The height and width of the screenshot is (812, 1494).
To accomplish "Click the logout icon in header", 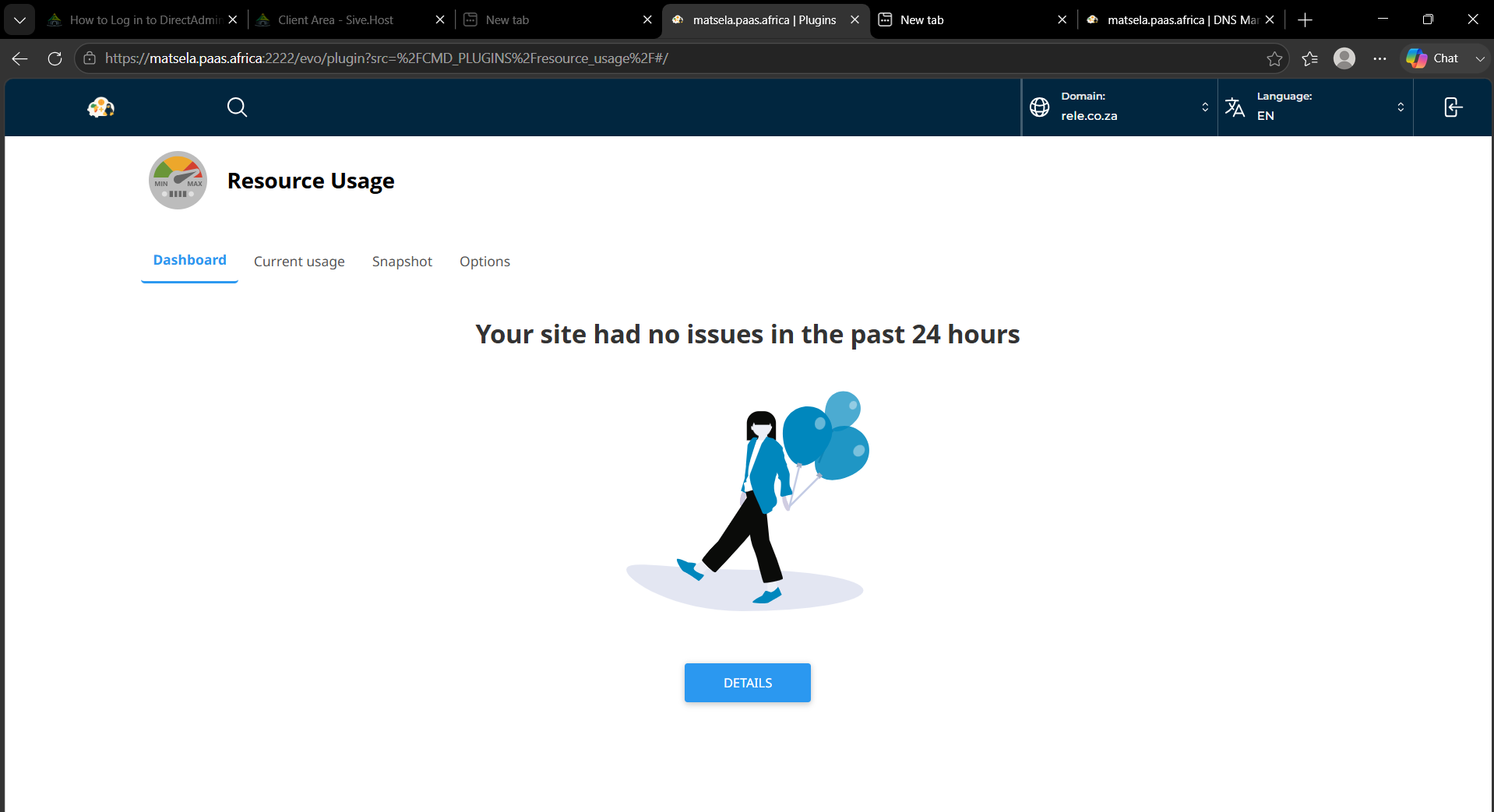I will [1453, 107].
